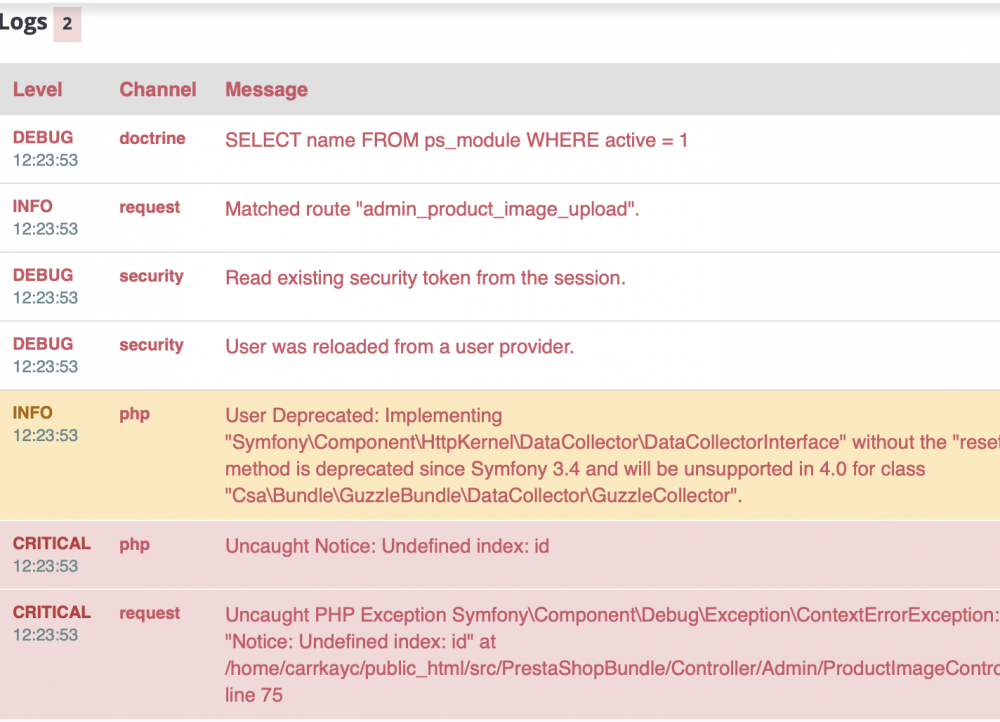Click the security channel of the token row
The width and height of the screenshot is (1000, 722).
coord(151,277)
